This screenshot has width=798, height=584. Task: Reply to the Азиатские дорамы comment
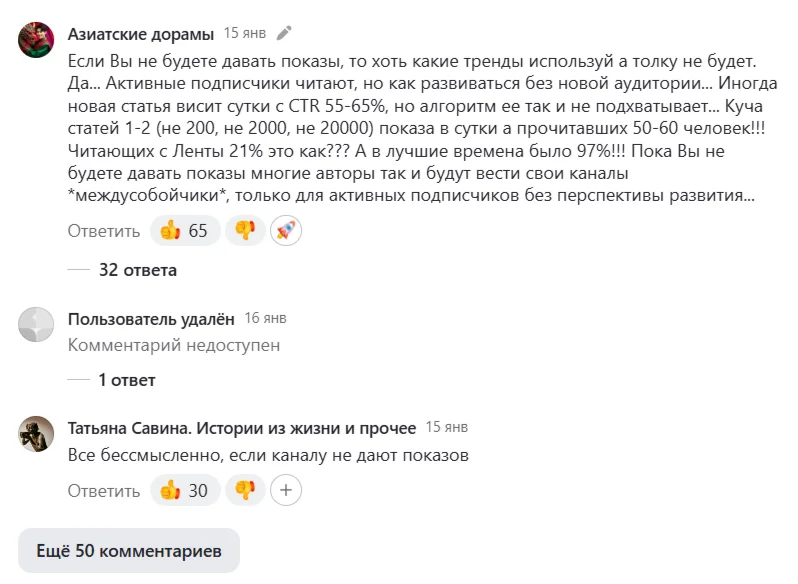pos(104,231)
